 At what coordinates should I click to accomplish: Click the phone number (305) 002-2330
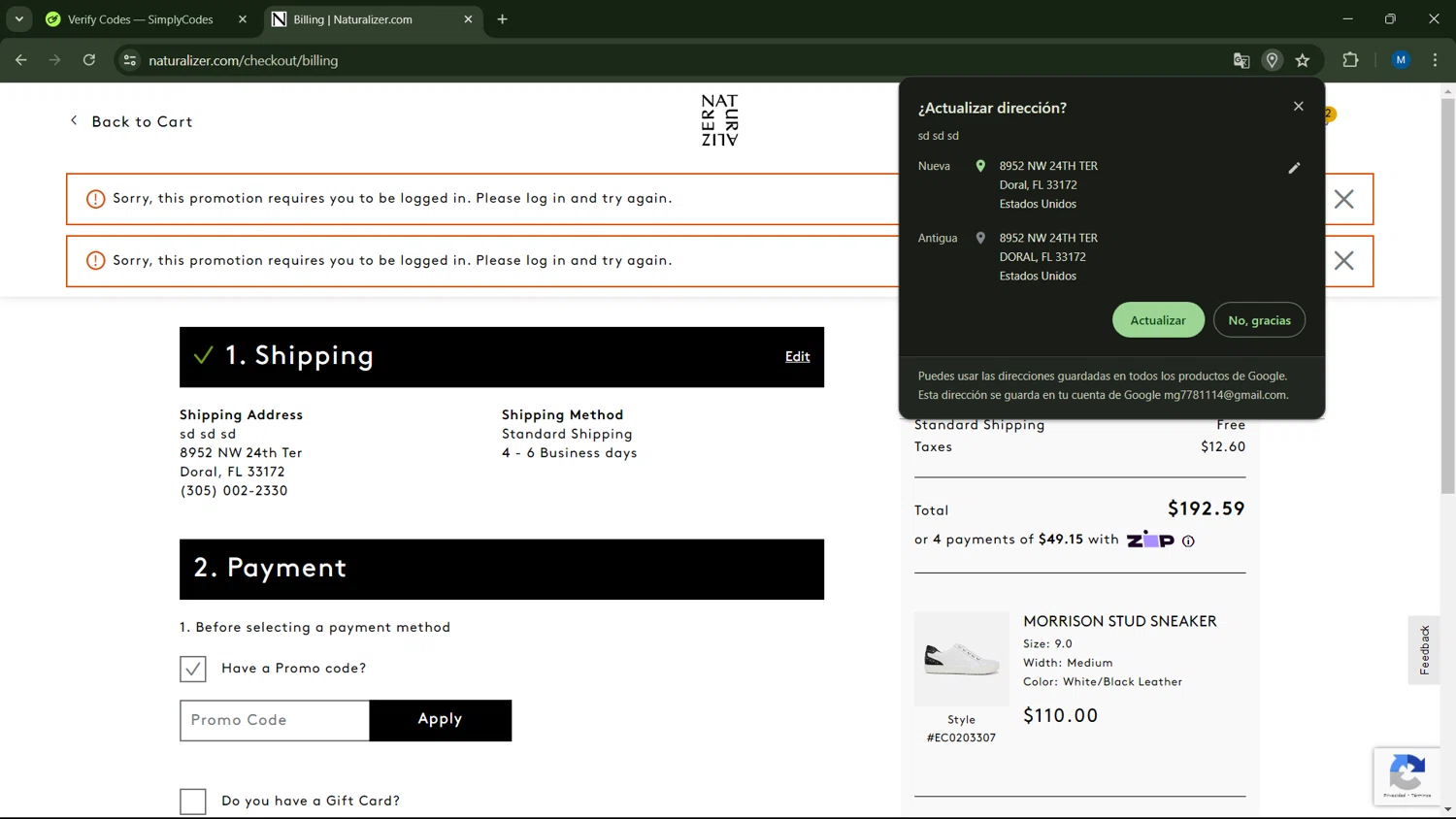pyautogui.click(x=234, y=491)
